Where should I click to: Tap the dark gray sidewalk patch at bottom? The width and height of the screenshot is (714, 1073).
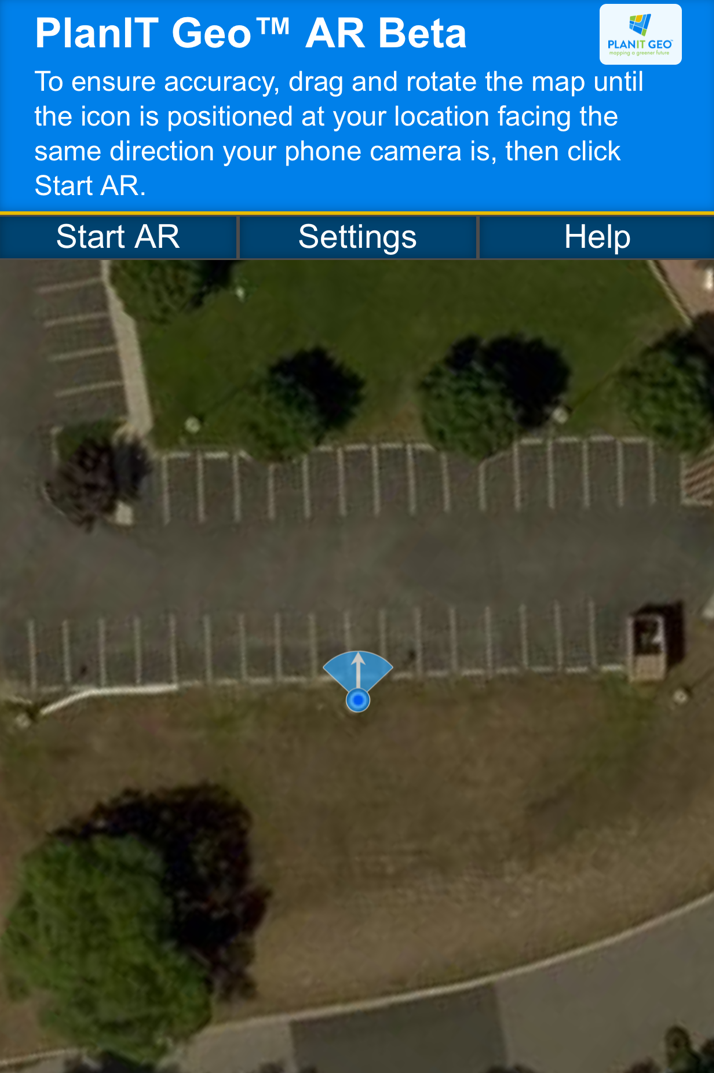click(x=399, y=1032)
